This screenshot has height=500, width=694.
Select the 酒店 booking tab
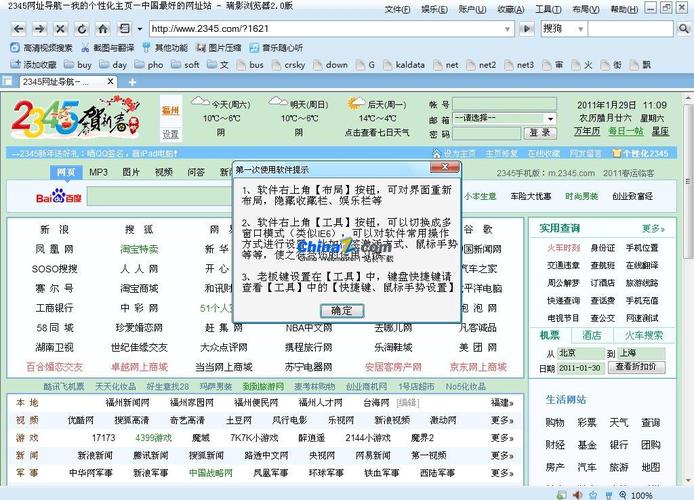[x=591, y=335]
